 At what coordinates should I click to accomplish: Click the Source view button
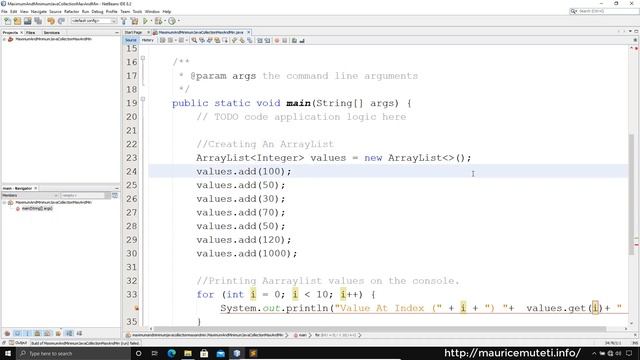coord(131,40)
